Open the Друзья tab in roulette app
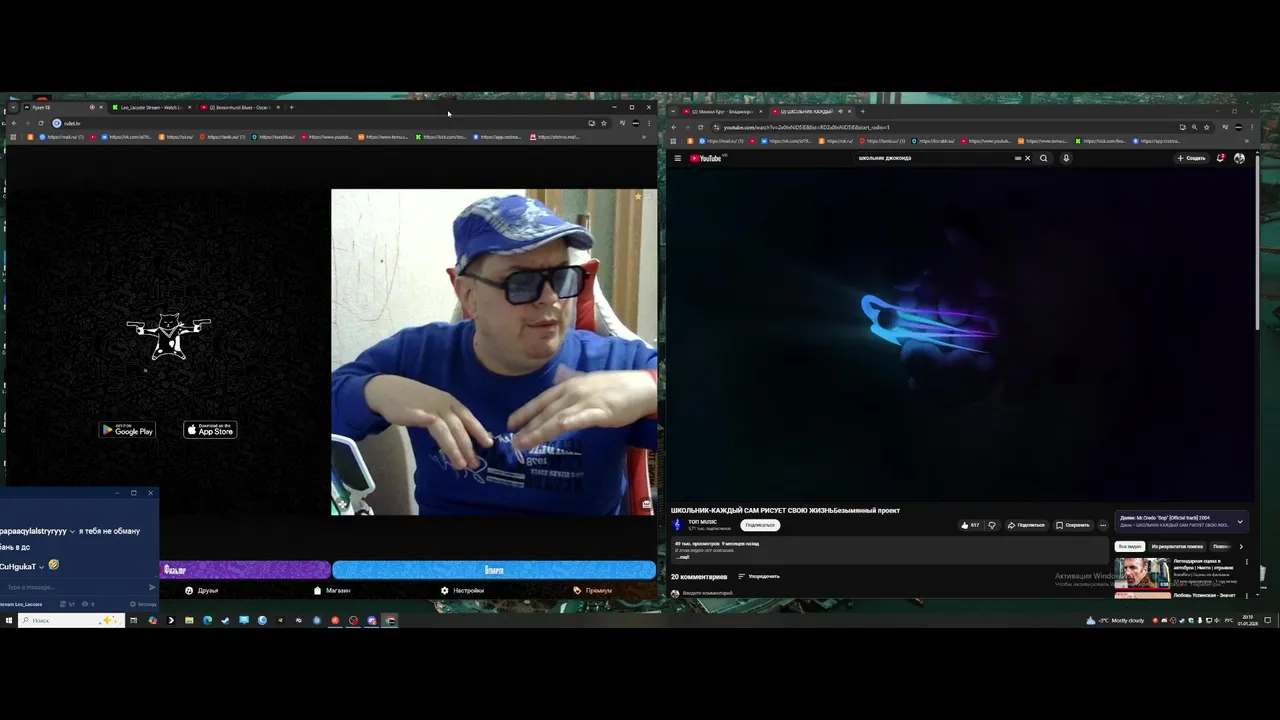The image size is (1280, 720). pos(201,591)
